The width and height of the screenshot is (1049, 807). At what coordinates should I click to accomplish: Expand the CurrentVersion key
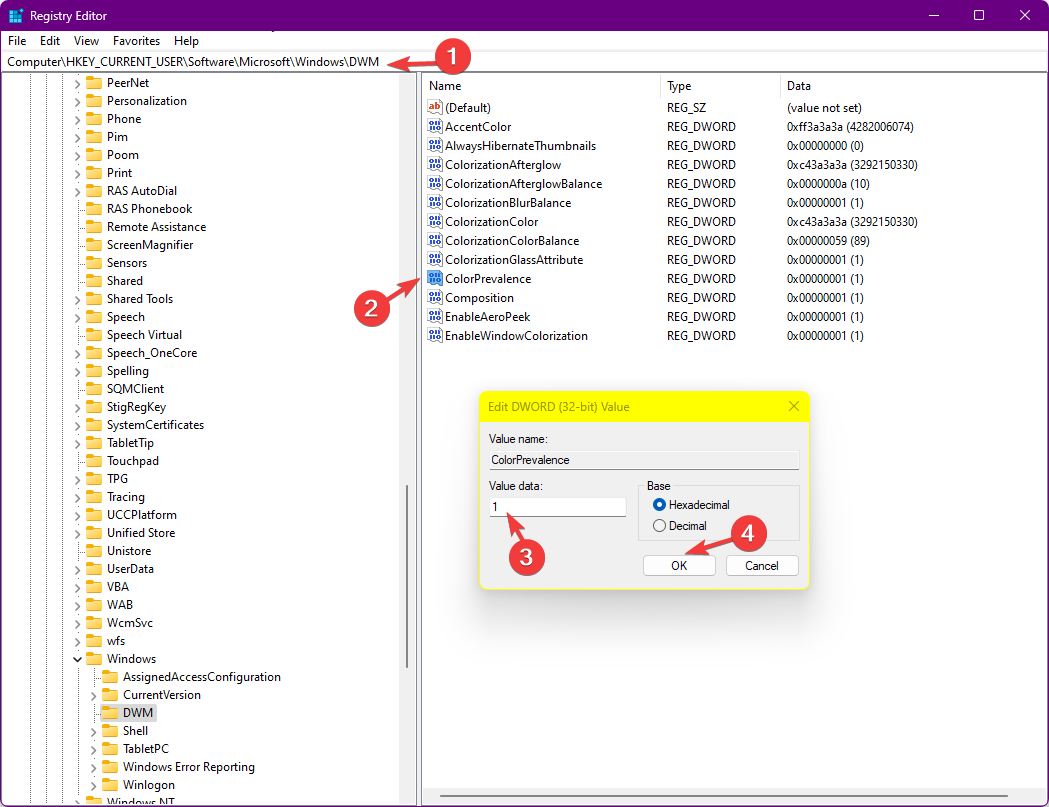92,694
